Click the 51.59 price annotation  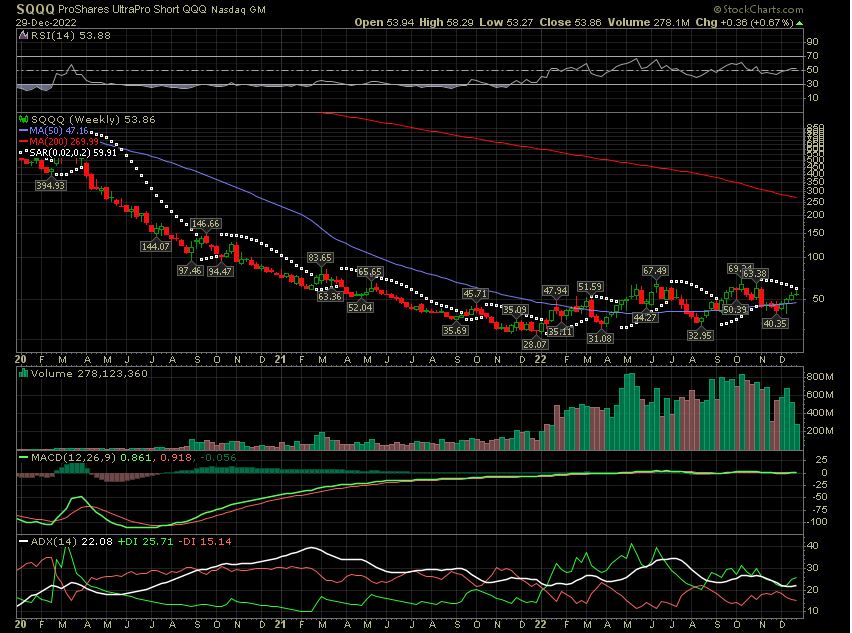click(590, 286)
